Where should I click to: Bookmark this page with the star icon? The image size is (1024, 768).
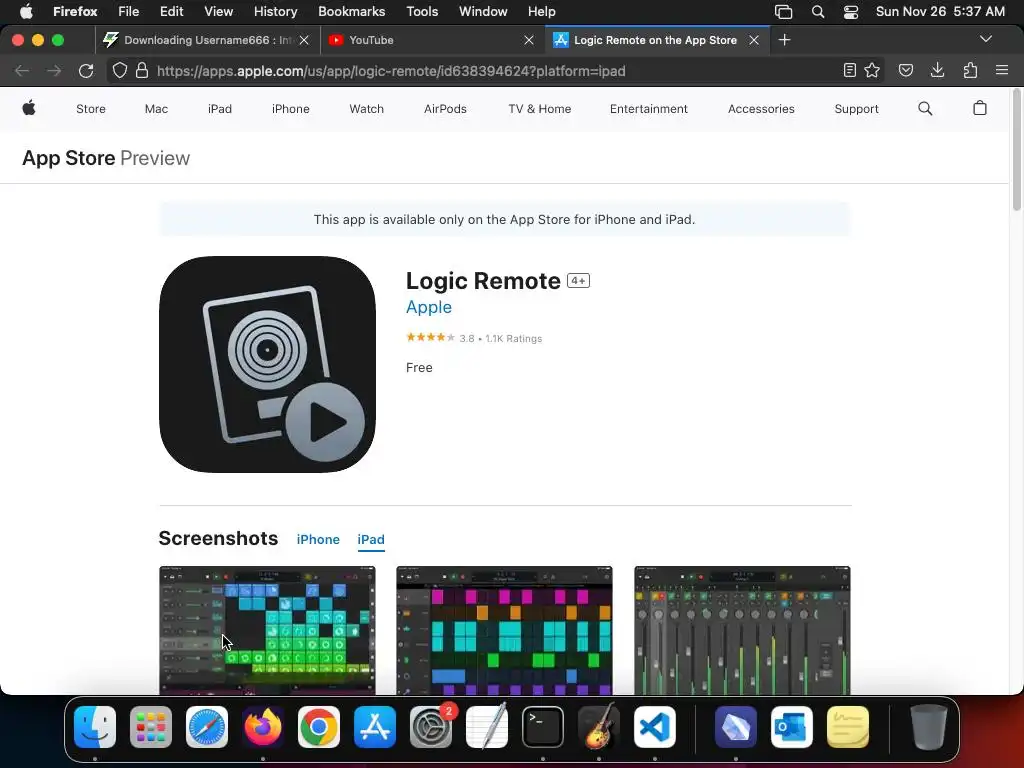click(x=872, y=71)
